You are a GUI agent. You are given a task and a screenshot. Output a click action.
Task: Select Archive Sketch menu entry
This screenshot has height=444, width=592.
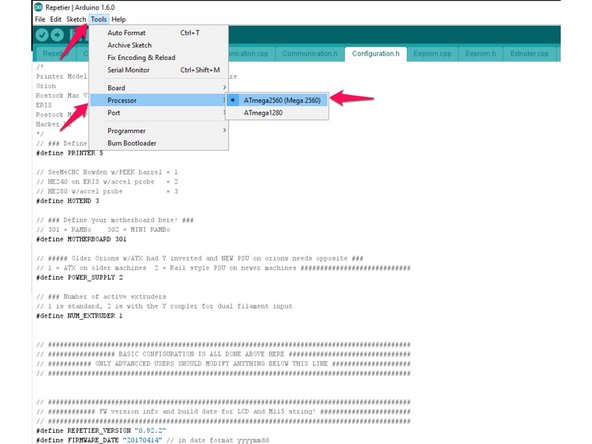click(159, 45)
